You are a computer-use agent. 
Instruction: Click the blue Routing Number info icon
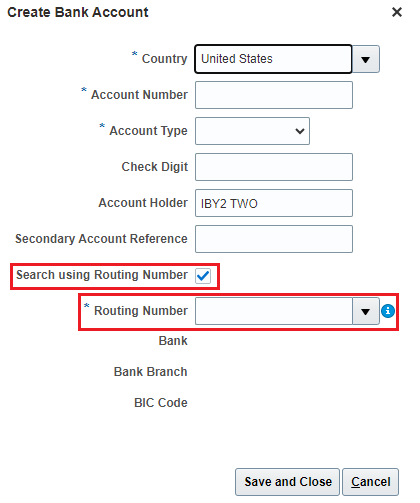pyautogui.click(x=388, y=311)
